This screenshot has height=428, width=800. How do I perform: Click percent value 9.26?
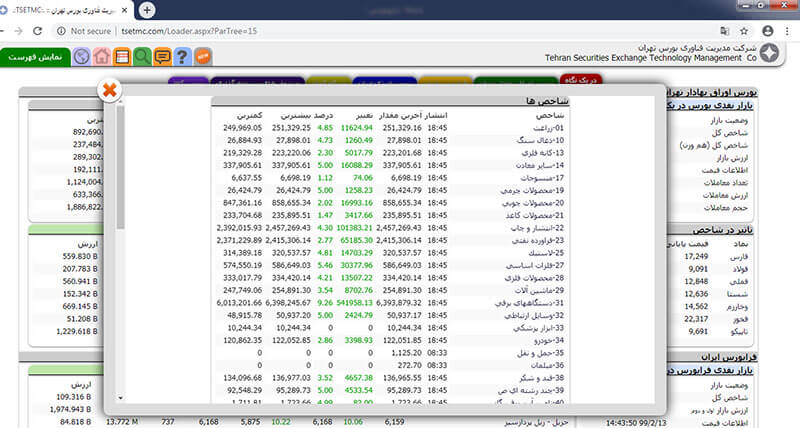[x=325, y=303]
